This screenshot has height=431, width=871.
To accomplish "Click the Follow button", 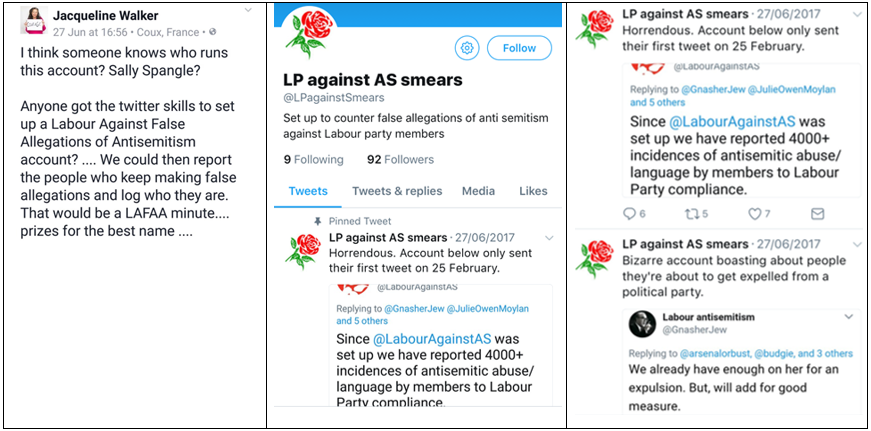I will coord(519,47).
